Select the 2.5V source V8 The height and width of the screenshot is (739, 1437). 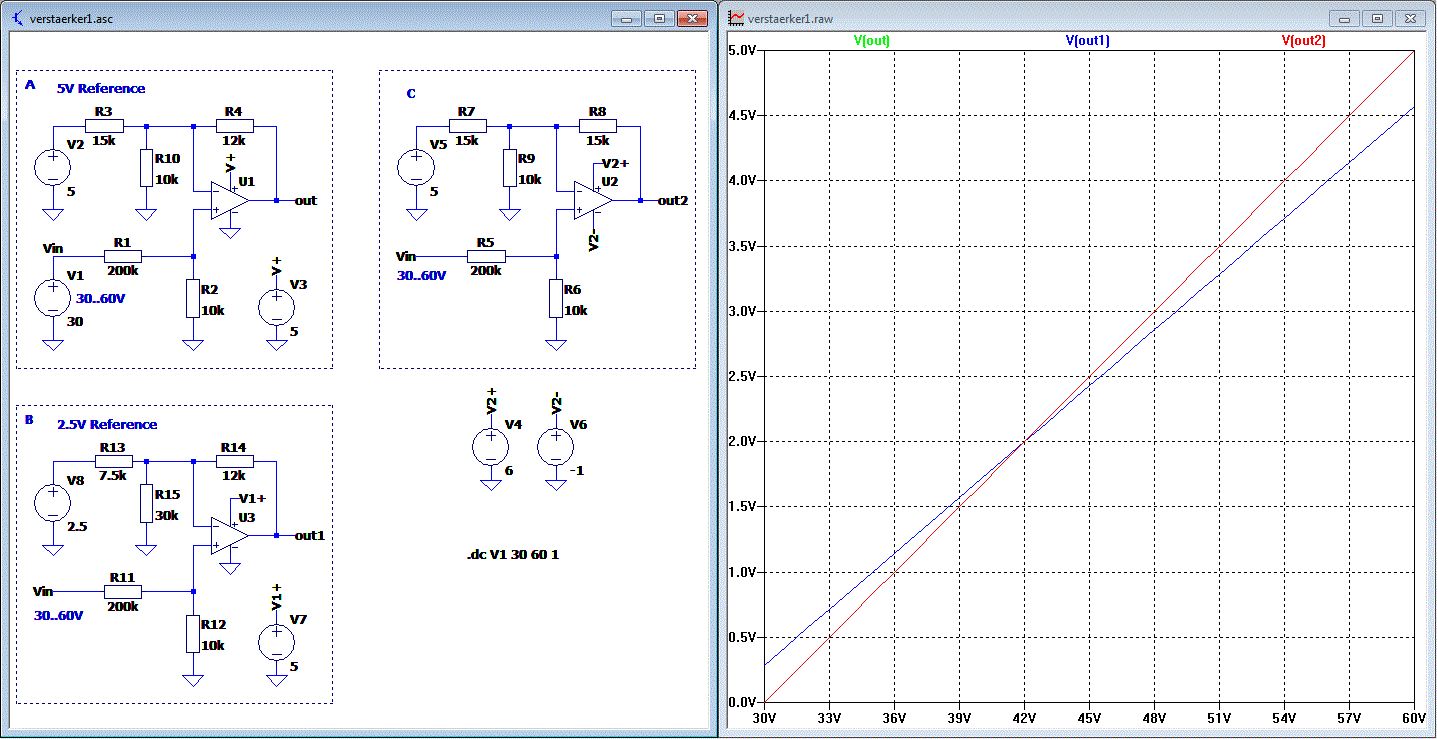pyautogui.click(x=52, y=502)
